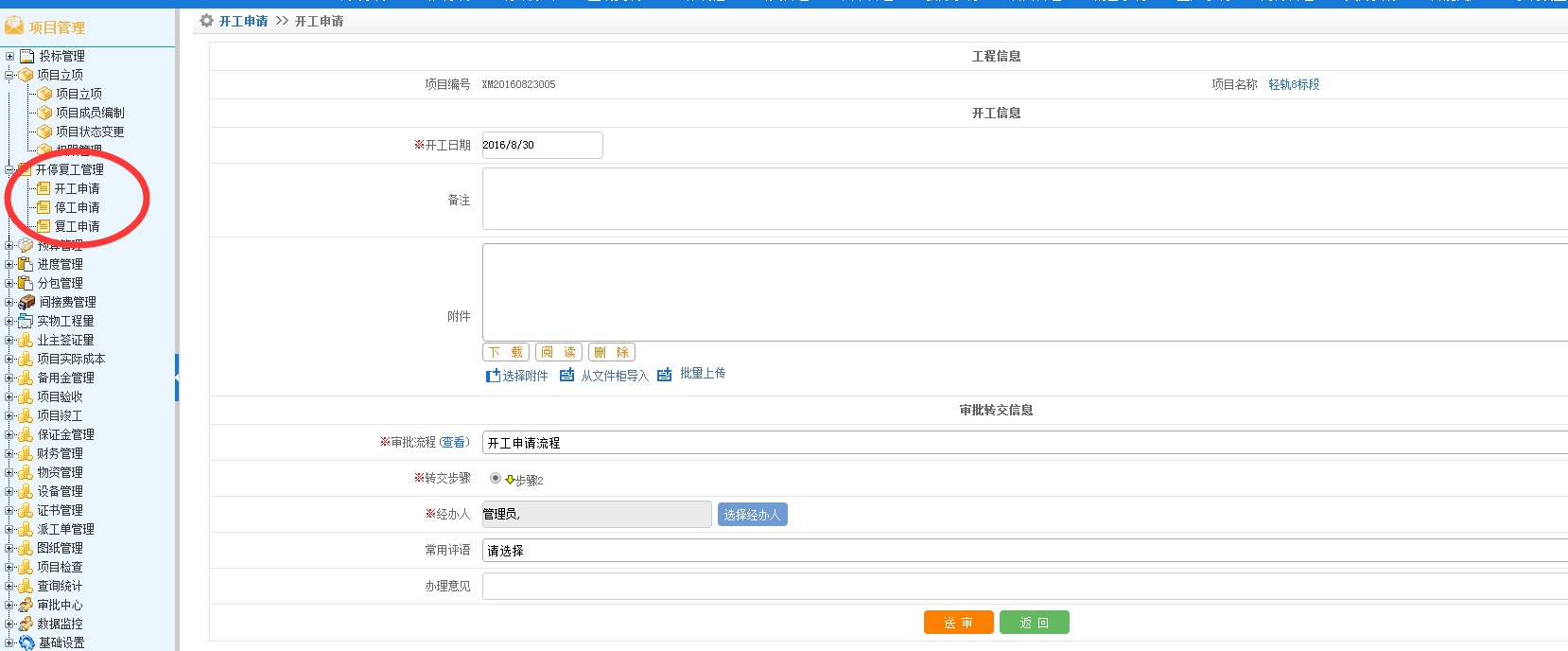This screenshot has height=651, width=1568.
Task: Expand the 项目竣工 node
Action: pyautogui.click(x=9, y=415)
